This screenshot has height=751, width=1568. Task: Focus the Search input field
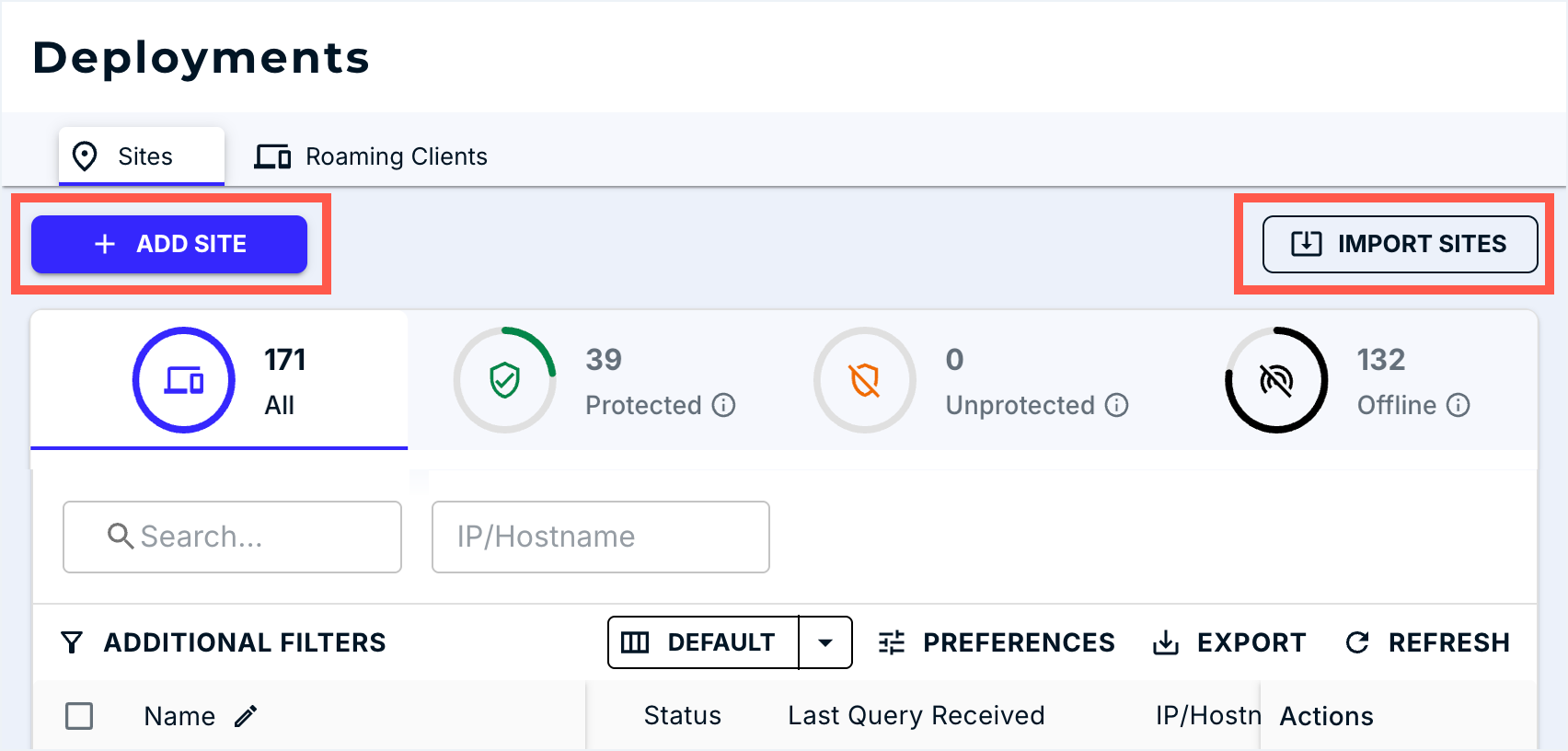(x=232, y=537)
